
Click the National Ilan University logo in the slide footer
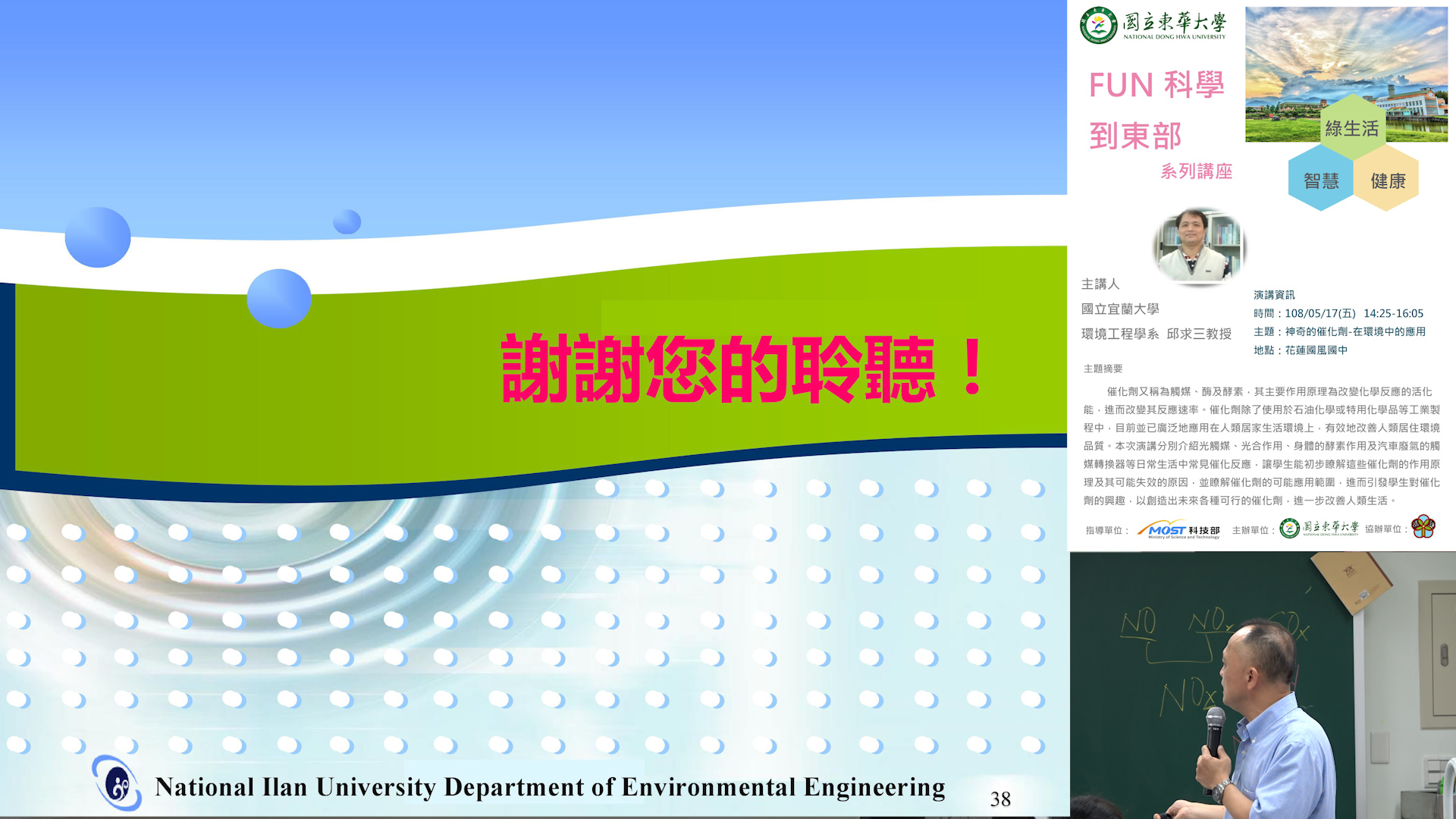click(x=117, y=784)
